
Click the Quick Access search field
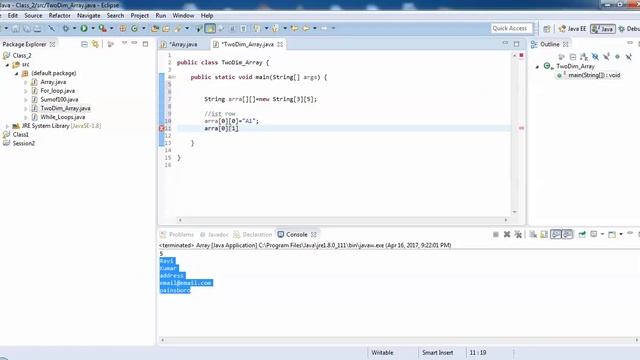pyautogui.click(x=511, y=28)
